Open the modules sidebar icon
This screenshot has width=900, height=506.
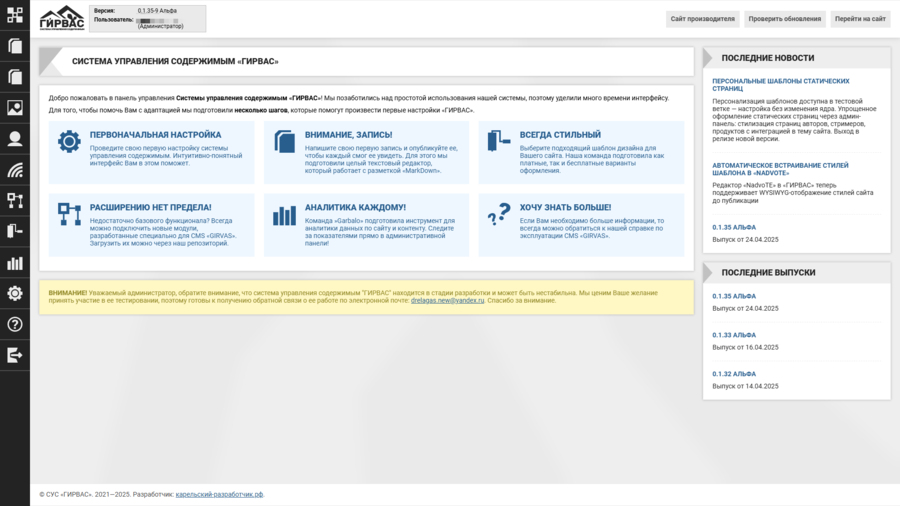pos(15,201)
